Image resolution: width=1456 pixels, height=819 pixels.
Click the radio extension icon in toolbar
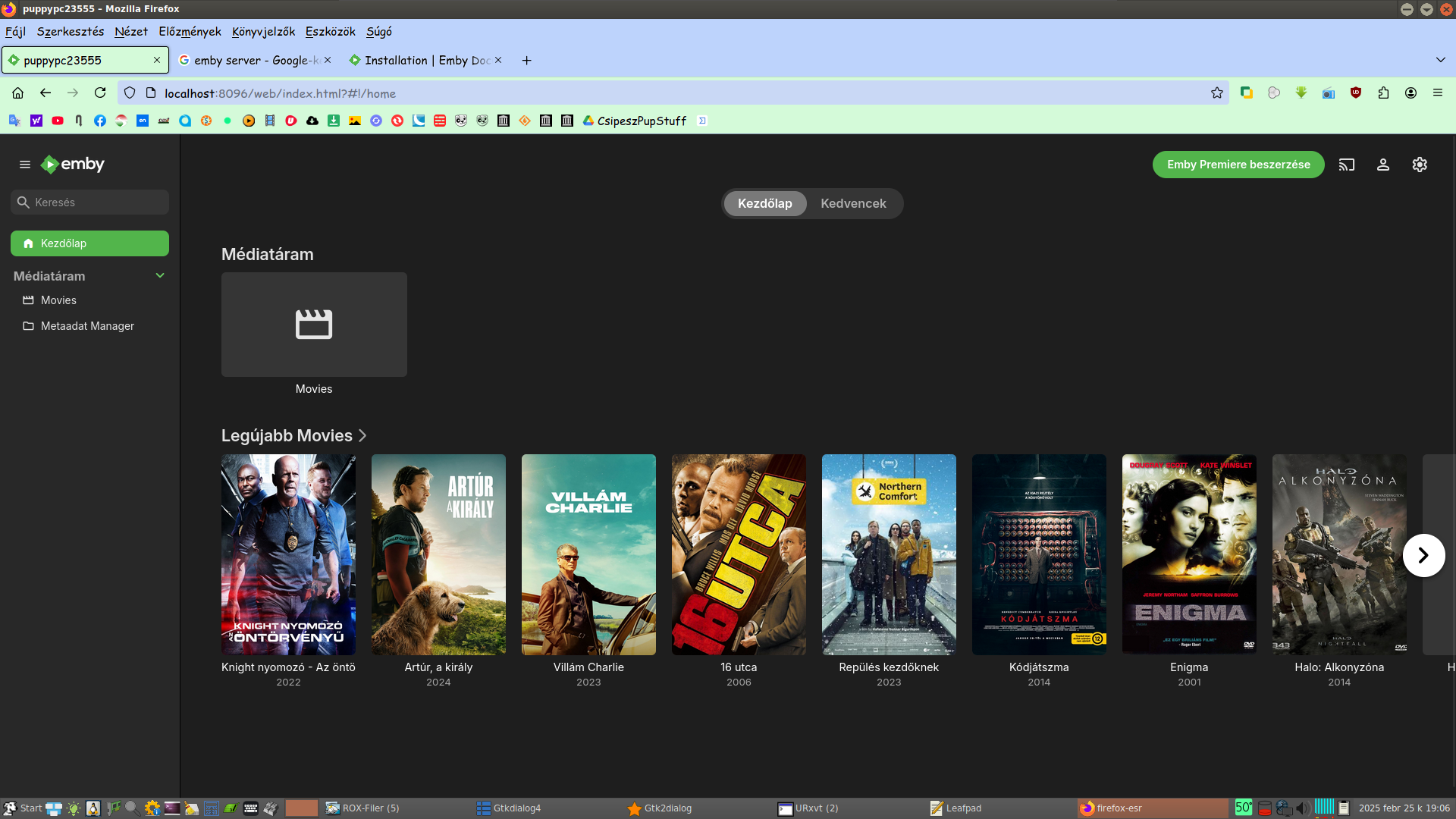point(1329,93)
